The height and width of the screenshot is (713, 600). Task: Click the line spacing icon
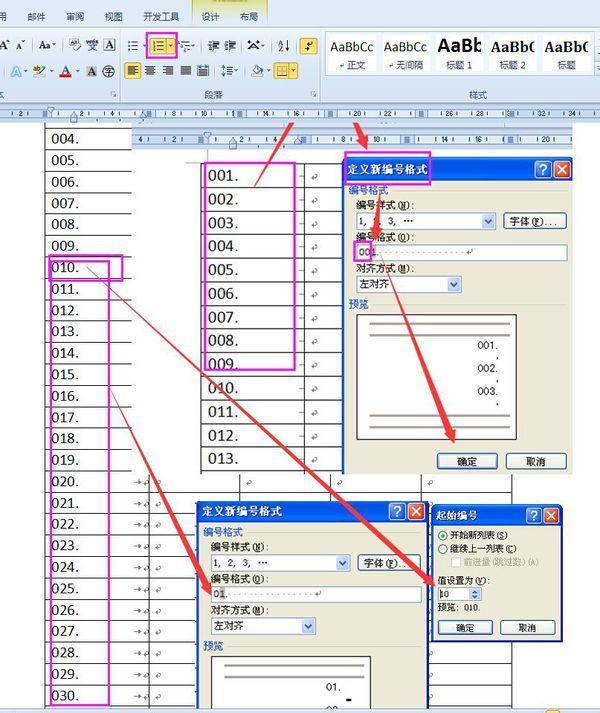tap(227, 70)
